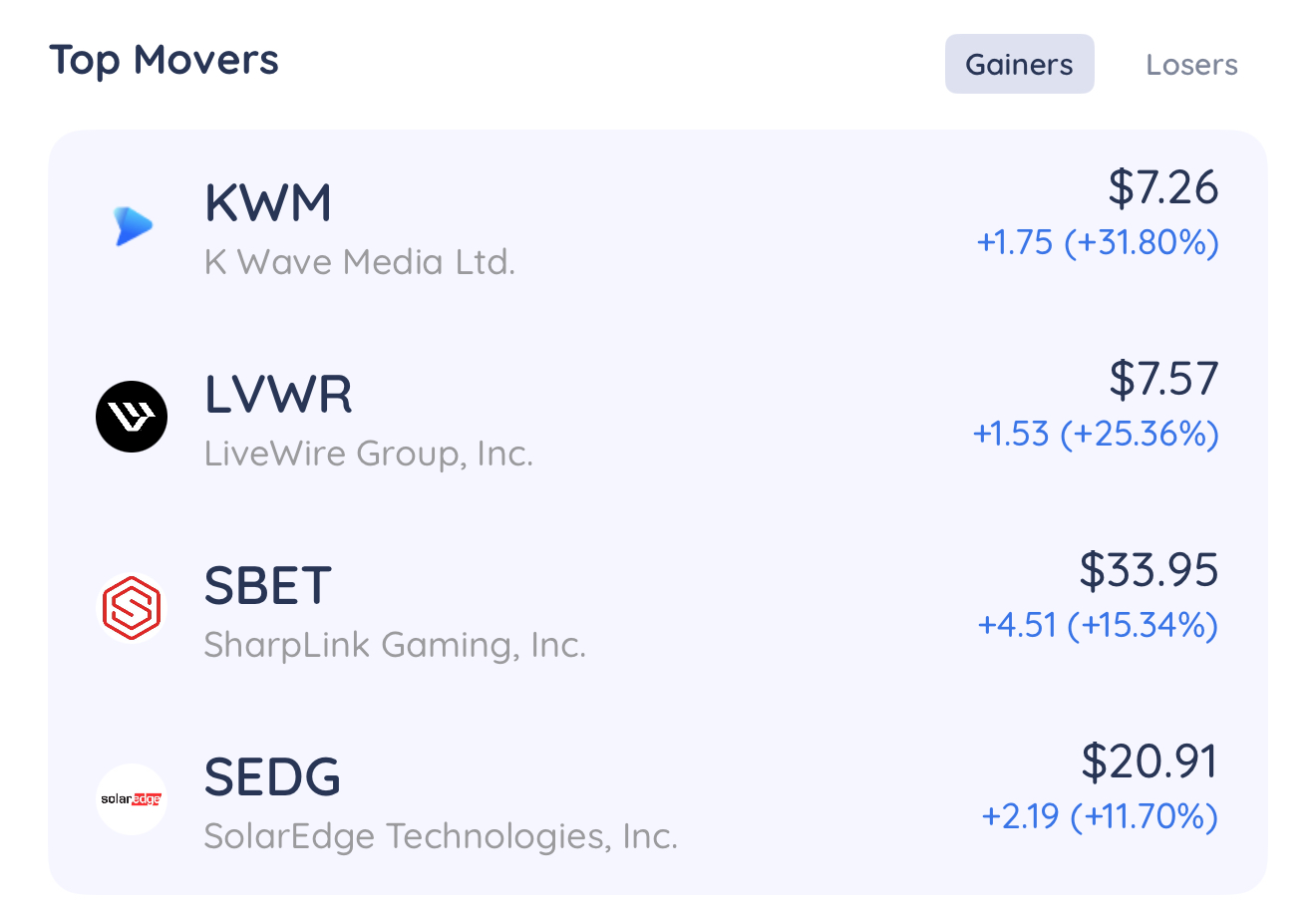This screenshot has width=1316, height=912.
Task: Click the $7.26 KWM price
Action: click(1163, 187)
